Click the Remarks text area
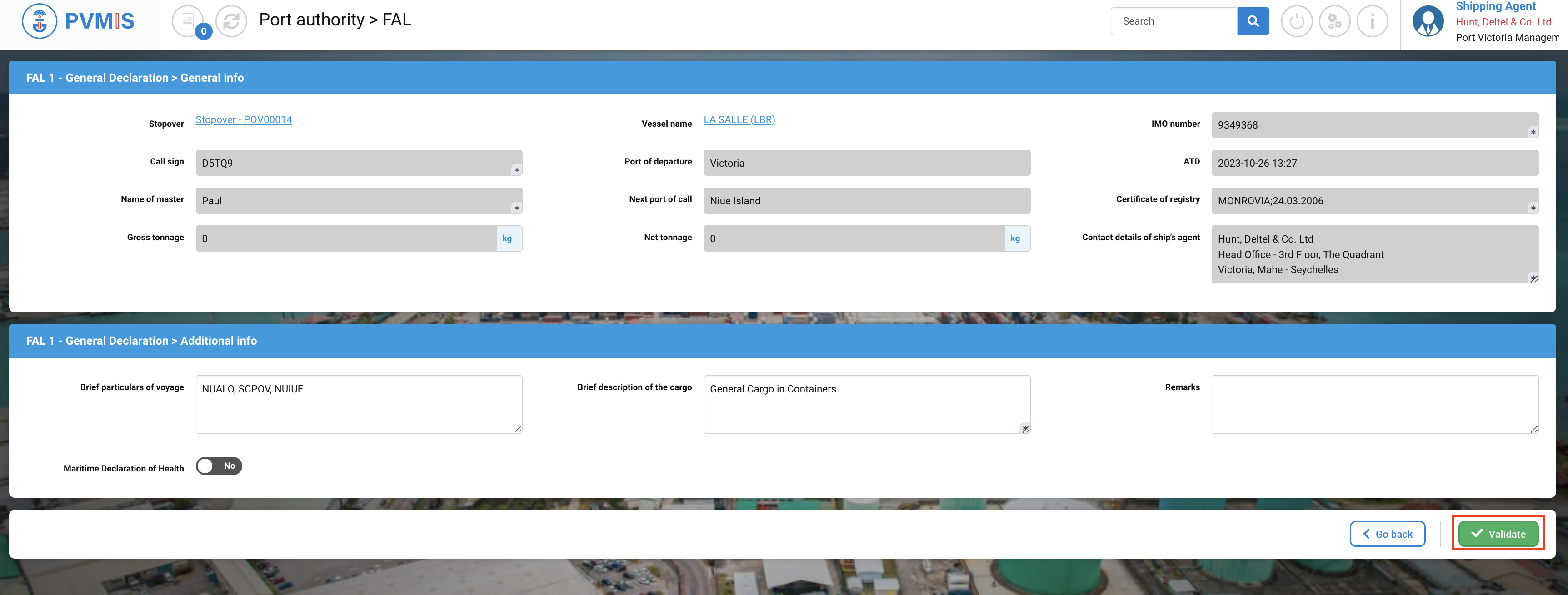Screen dimensions: 1568x595 click(x=1374, y=404)
